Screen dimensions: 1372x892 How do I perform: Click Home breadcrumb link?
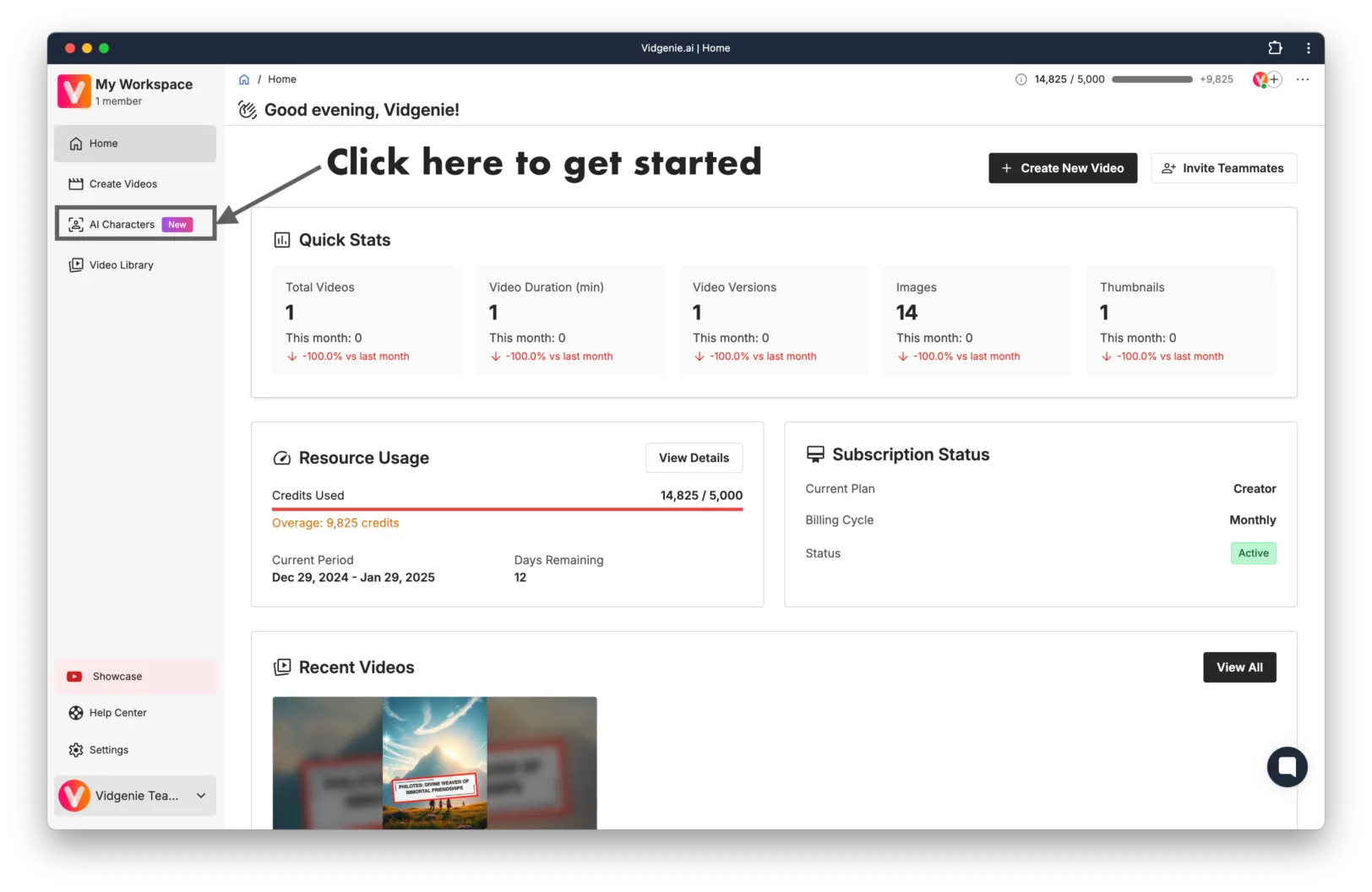click(282, 79)
